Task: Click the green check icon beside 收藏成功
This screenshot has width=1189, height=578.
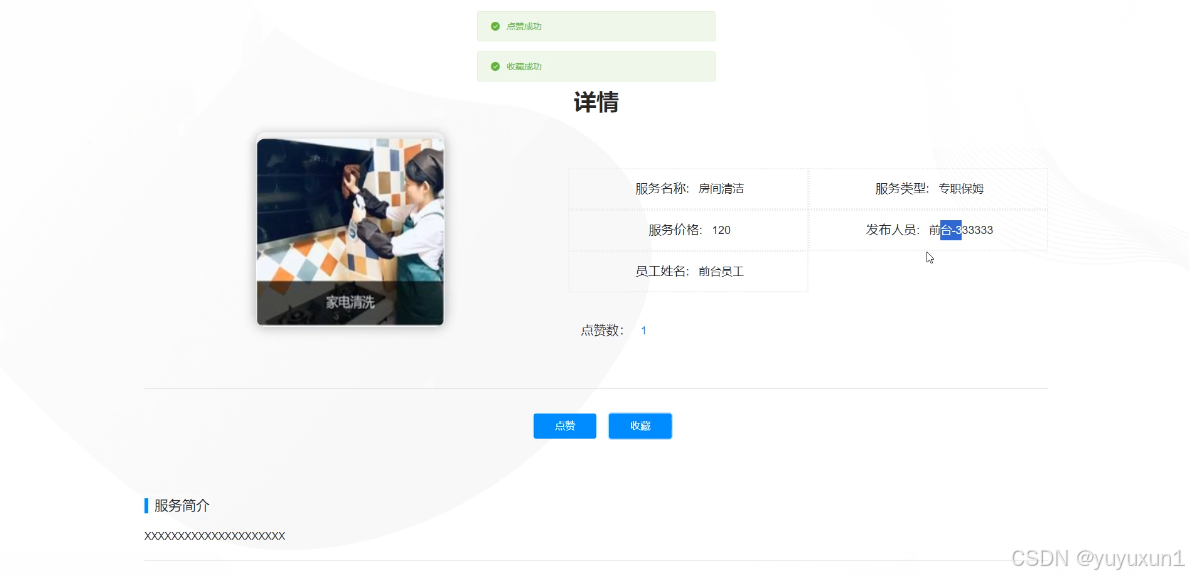Action: pyautogui.click(x=495, y=67)
